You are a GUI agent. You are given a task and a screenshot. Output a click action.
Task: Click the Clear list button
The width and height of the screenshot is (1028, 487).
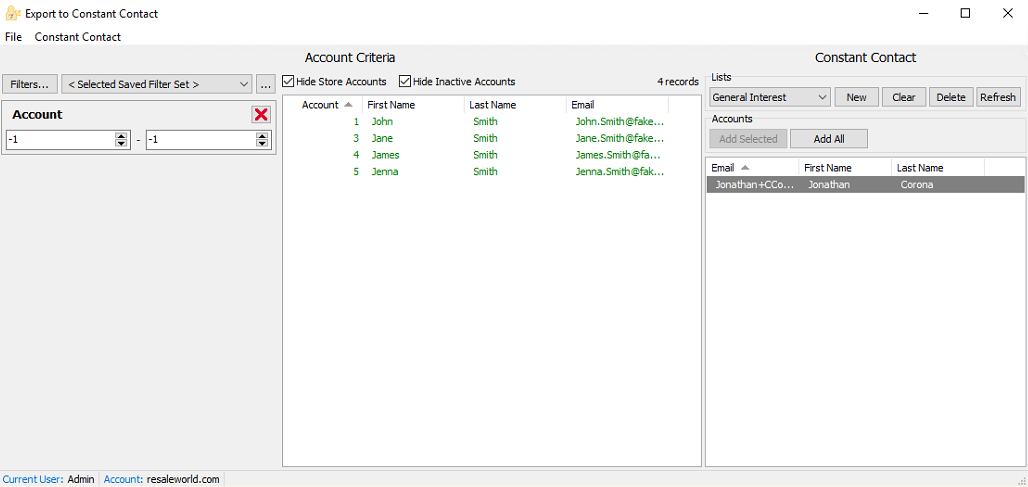point(903,97)
